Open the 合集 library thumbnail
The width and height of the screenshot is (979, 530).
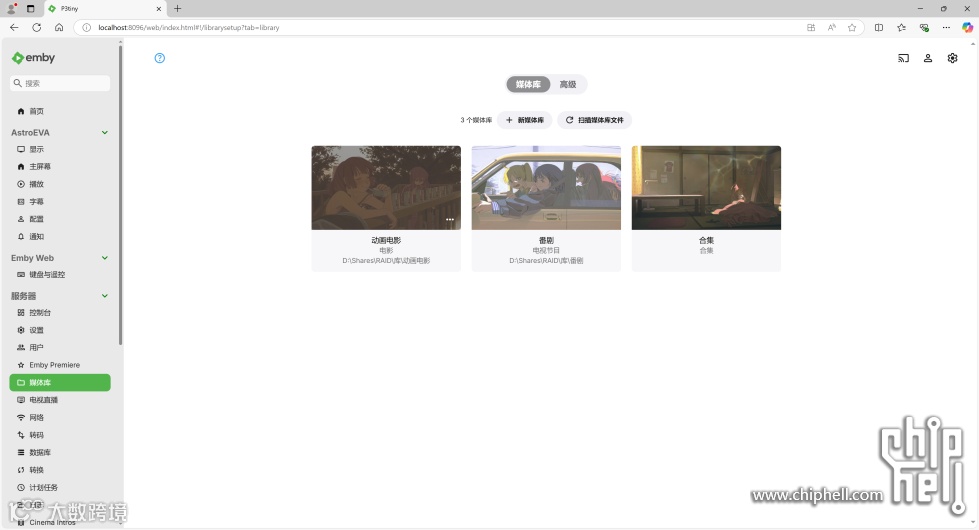[x=706, y=188]
